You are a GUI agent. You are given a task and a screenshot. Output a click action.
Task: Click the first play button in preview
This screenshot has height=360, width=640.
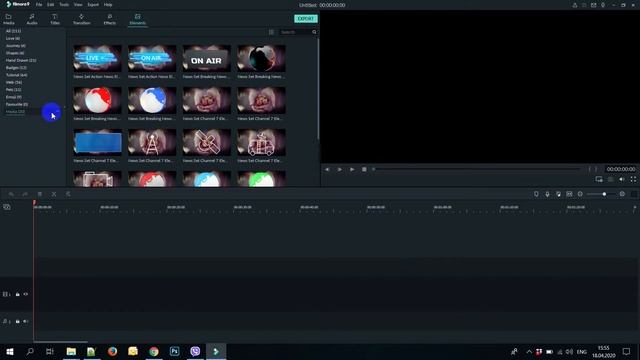[x=340, y=169]
